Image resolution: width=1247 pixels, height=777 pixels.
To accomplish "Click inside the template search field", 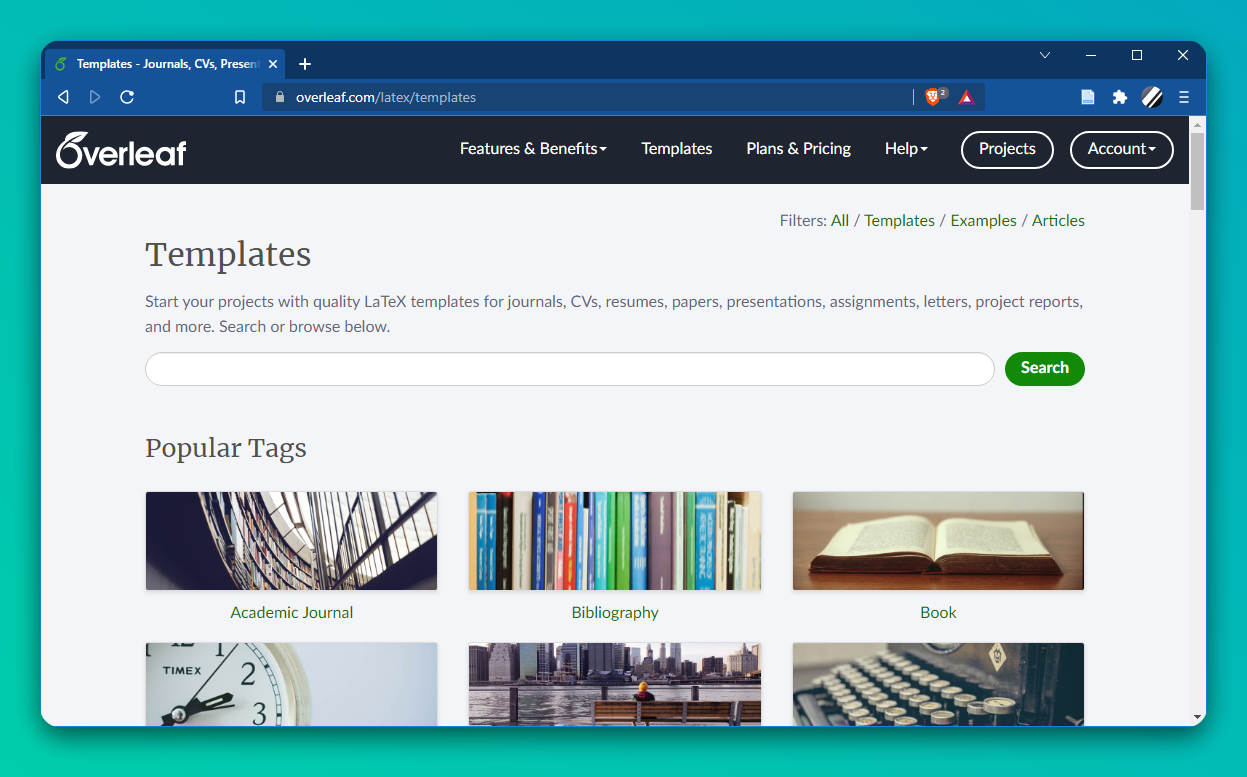I will [568, 368].
